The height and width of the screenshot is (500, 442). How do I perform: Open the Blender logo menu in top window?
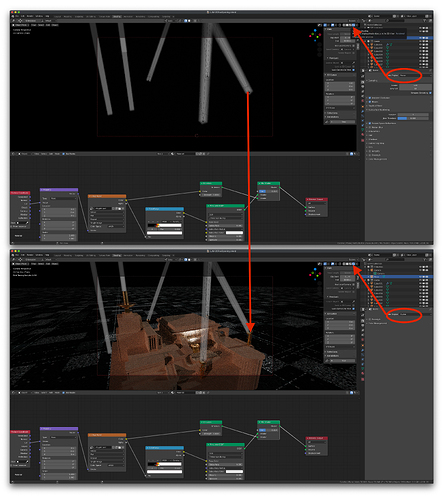(x=13, y=16)
